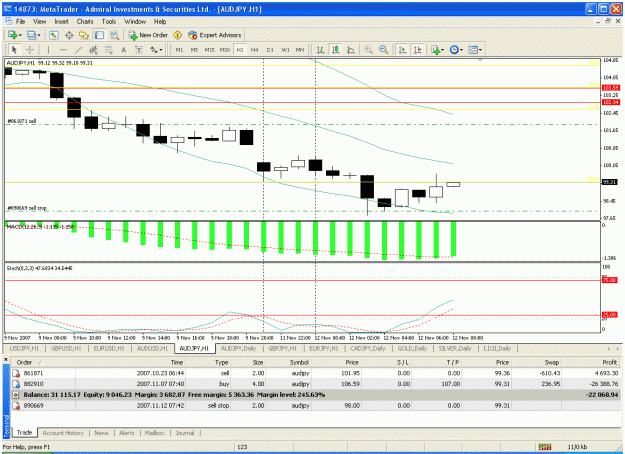Screen dimensions: 625x454
Task: Switch to the M5 timeframe
Action: (194, 50)
